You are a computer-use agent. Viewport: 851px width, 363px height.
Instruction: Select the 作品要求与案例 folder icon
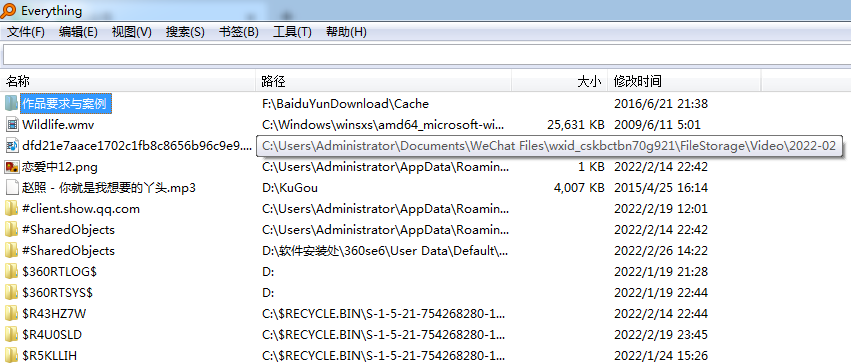tap(12, 103)
